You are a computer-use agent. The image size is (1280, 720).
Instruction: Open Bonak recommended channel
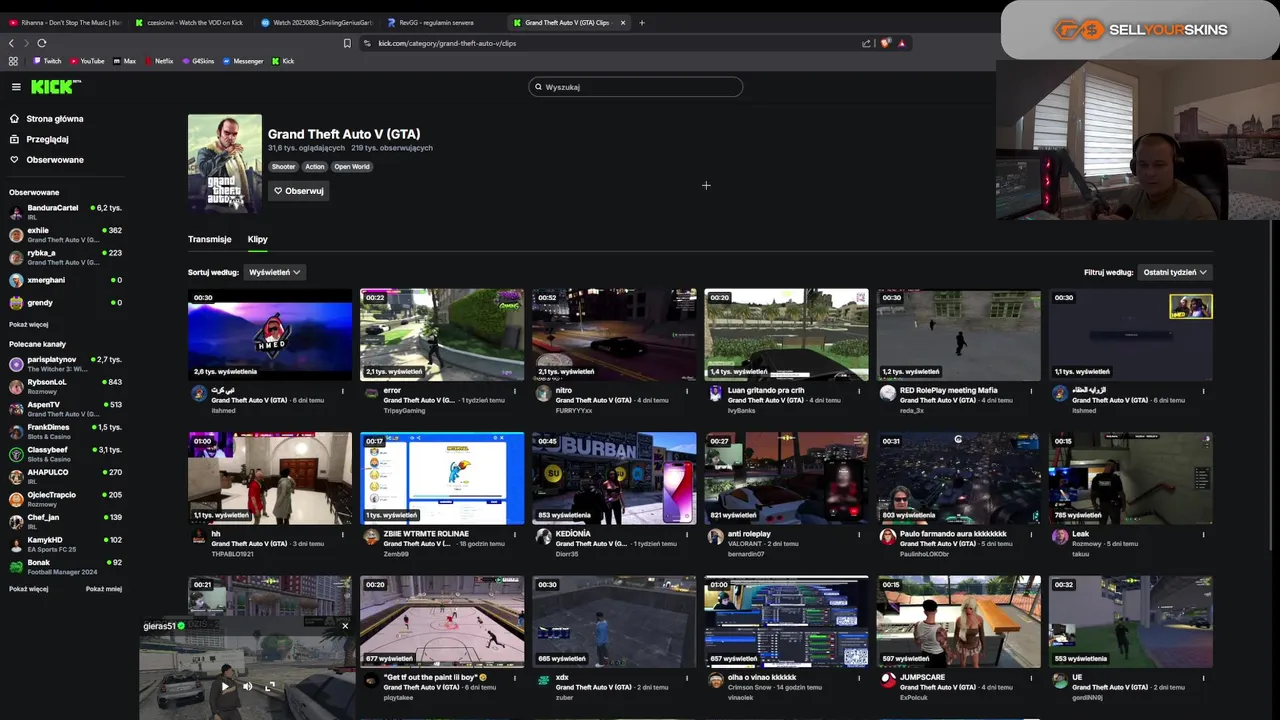pyautogui.click(x=65, y=567)
